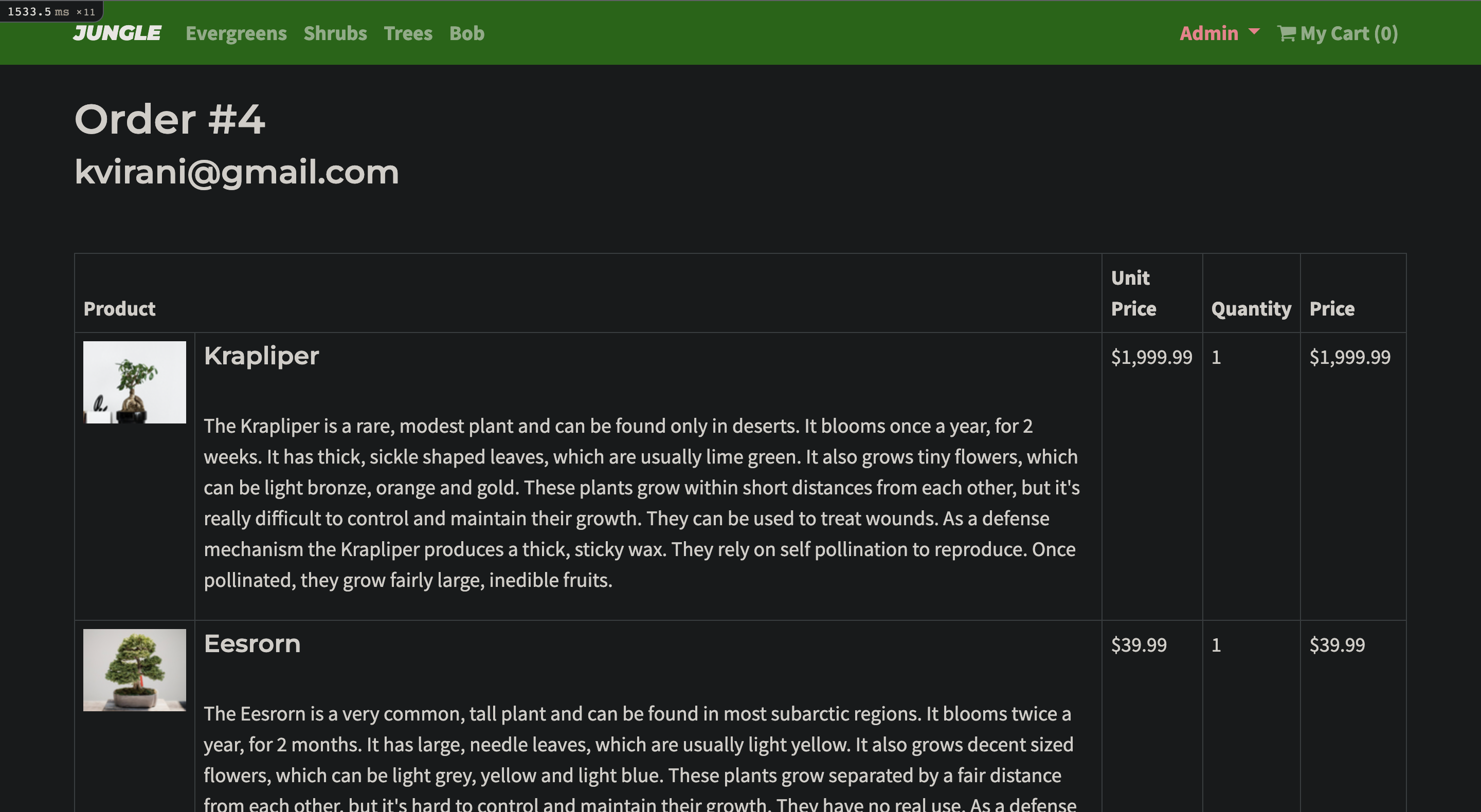The height and width of the screenshot is (812, 1481).
Task: Open the Evergreens category
Action: 236,33
